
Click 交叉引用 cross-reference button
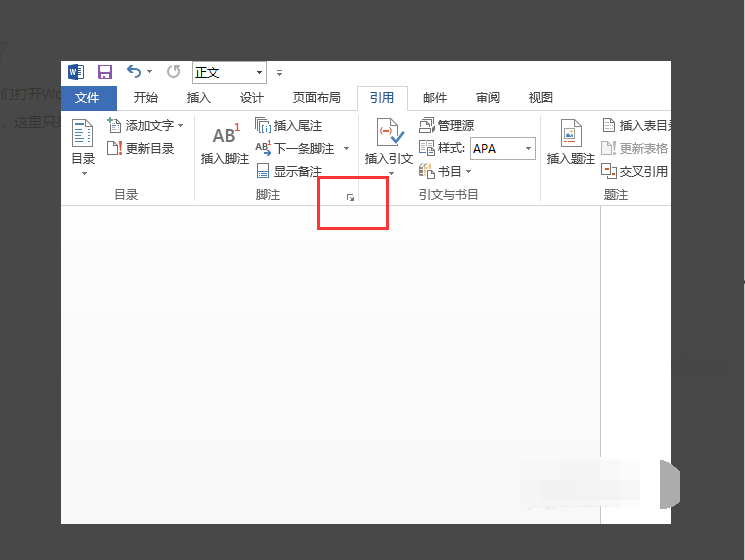click(635, 171)
